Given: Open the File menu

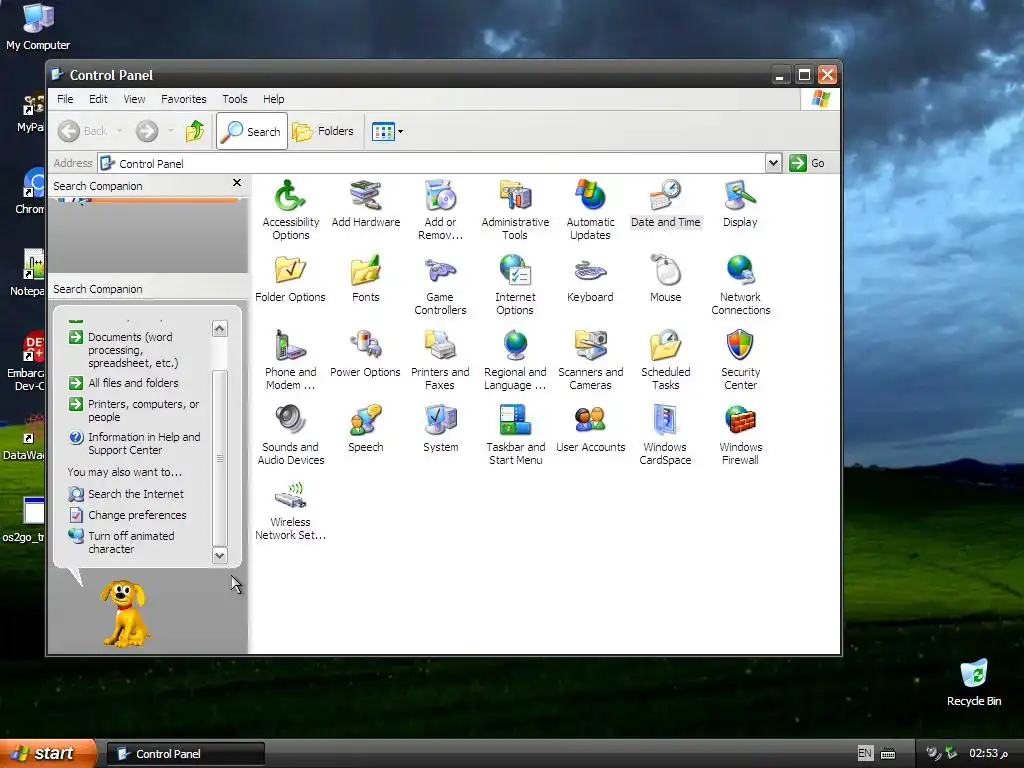Looking at the screenshot, I should click(x=65, y=99).
